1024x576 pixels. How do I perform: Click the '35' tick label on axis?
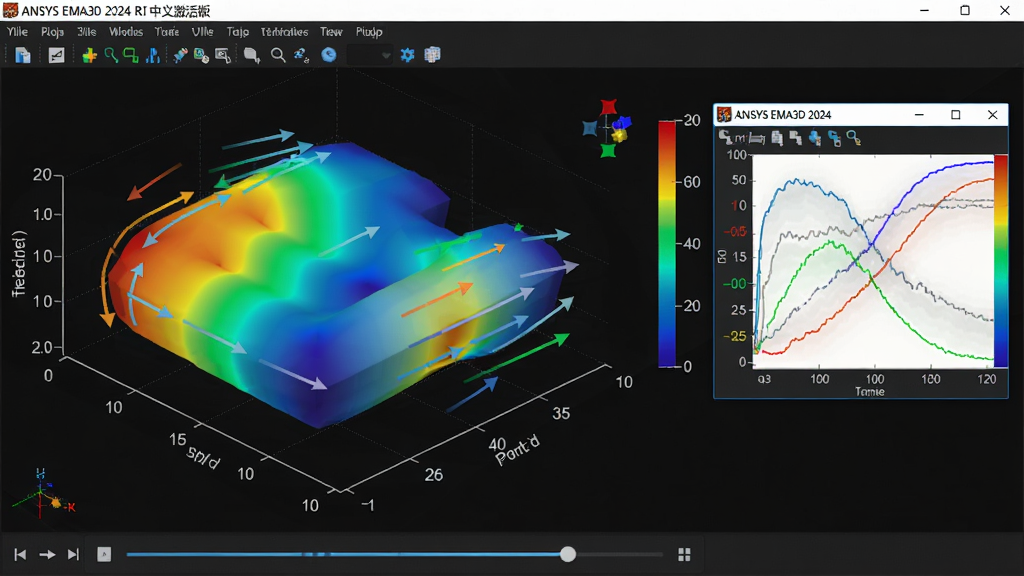tap(561, 413)
